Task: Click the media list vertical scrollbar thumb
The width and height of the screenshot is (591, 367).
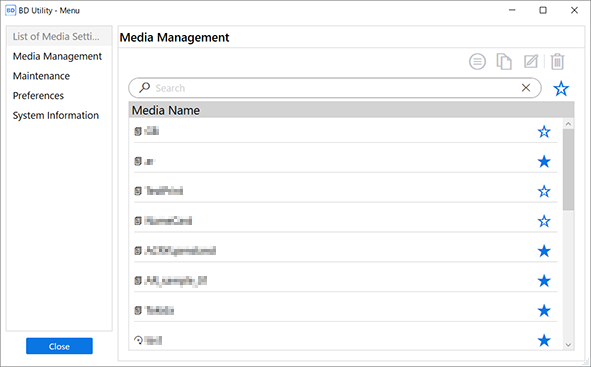Action: pyautogui.click(x=568, y=170)
